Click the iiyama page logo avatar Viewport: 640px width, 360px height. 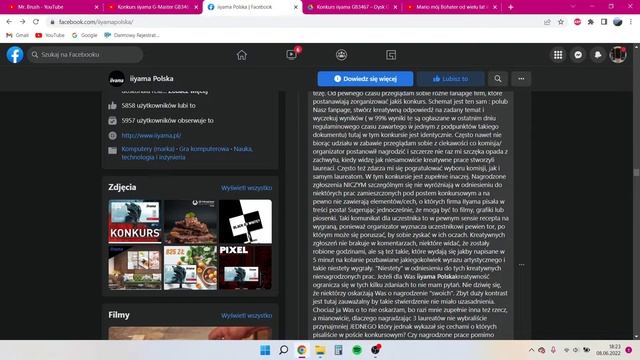point(117,79)
